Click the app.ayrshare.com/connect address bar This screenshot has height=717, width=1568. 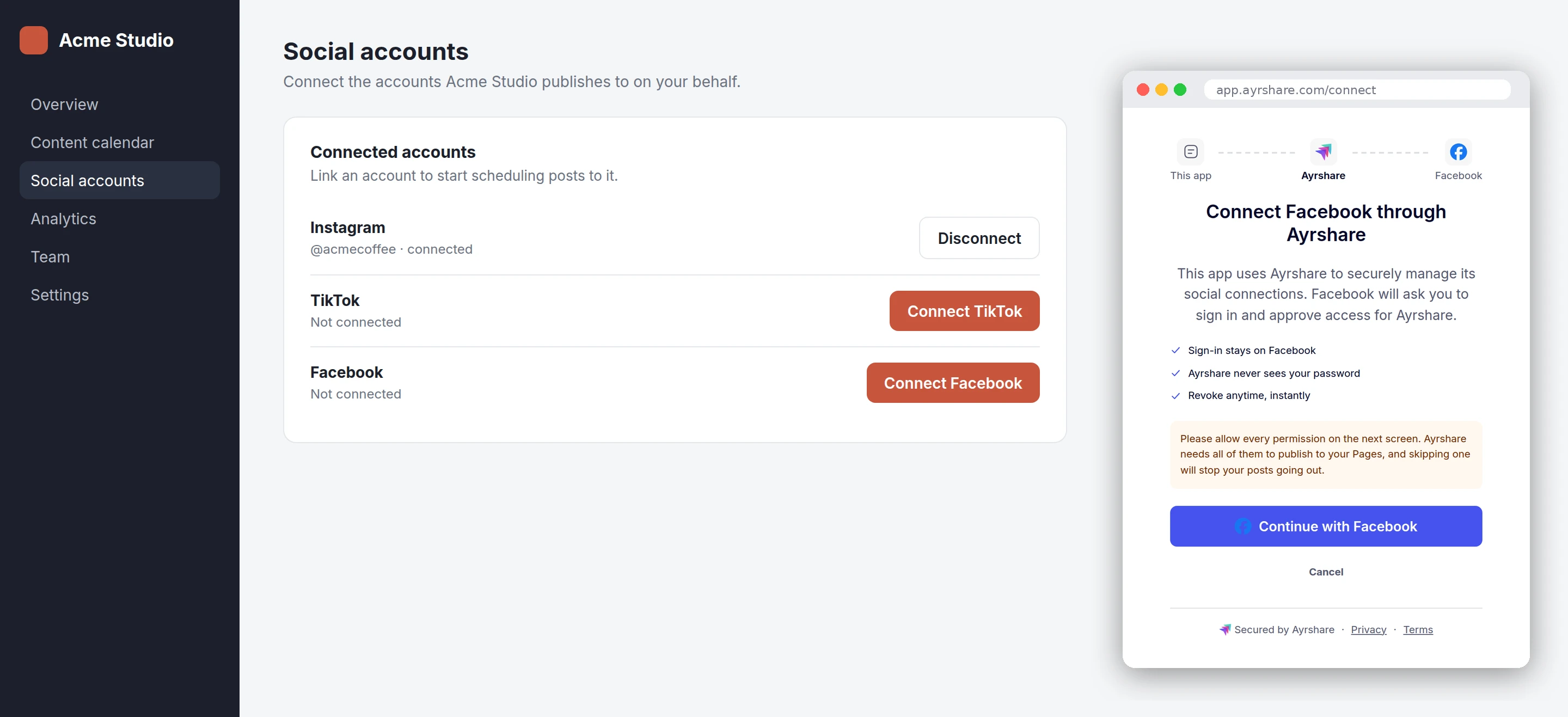pos(1357,90)
